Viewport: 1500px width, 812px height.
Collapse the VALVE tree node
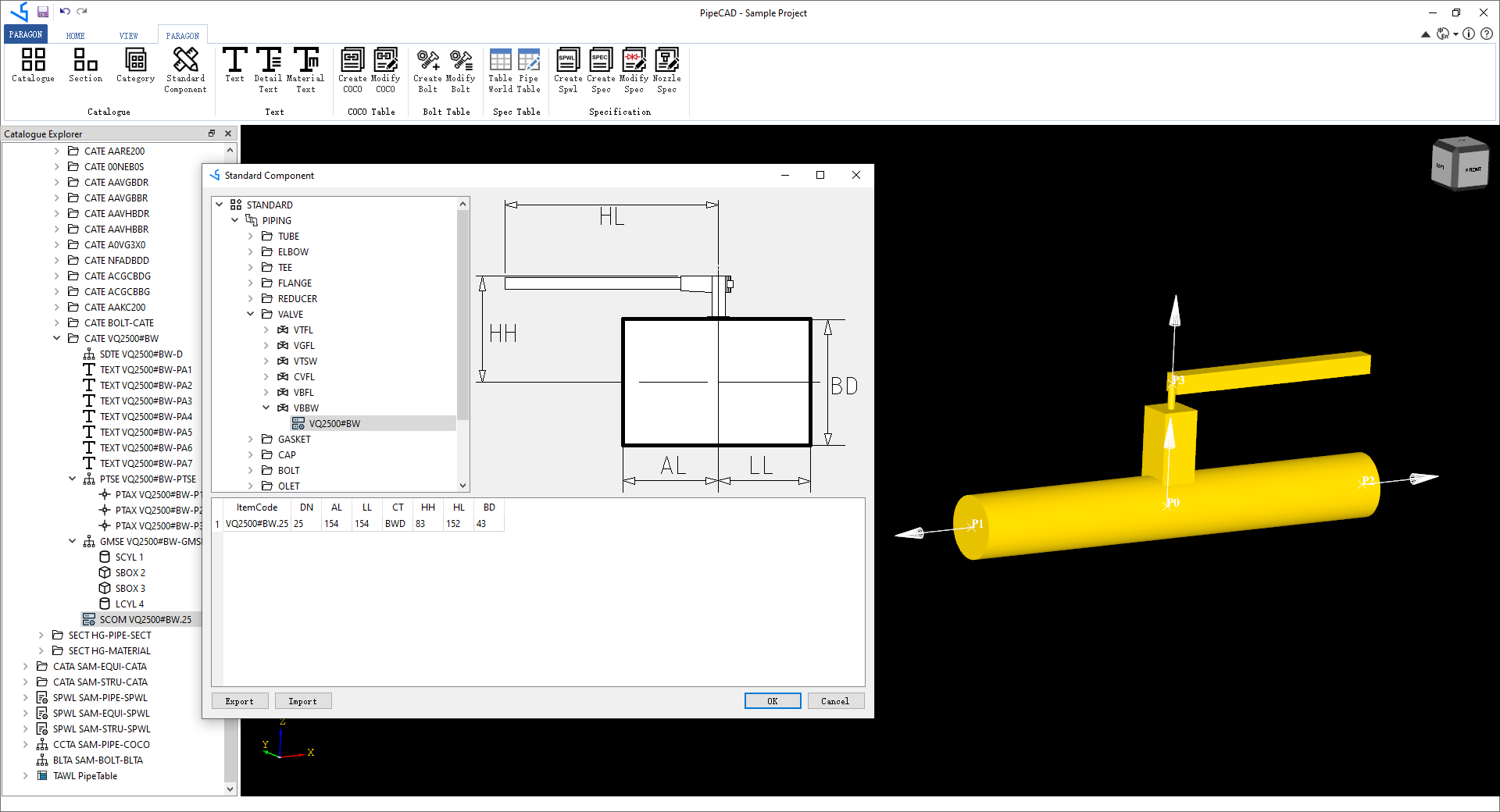point(250,314)
